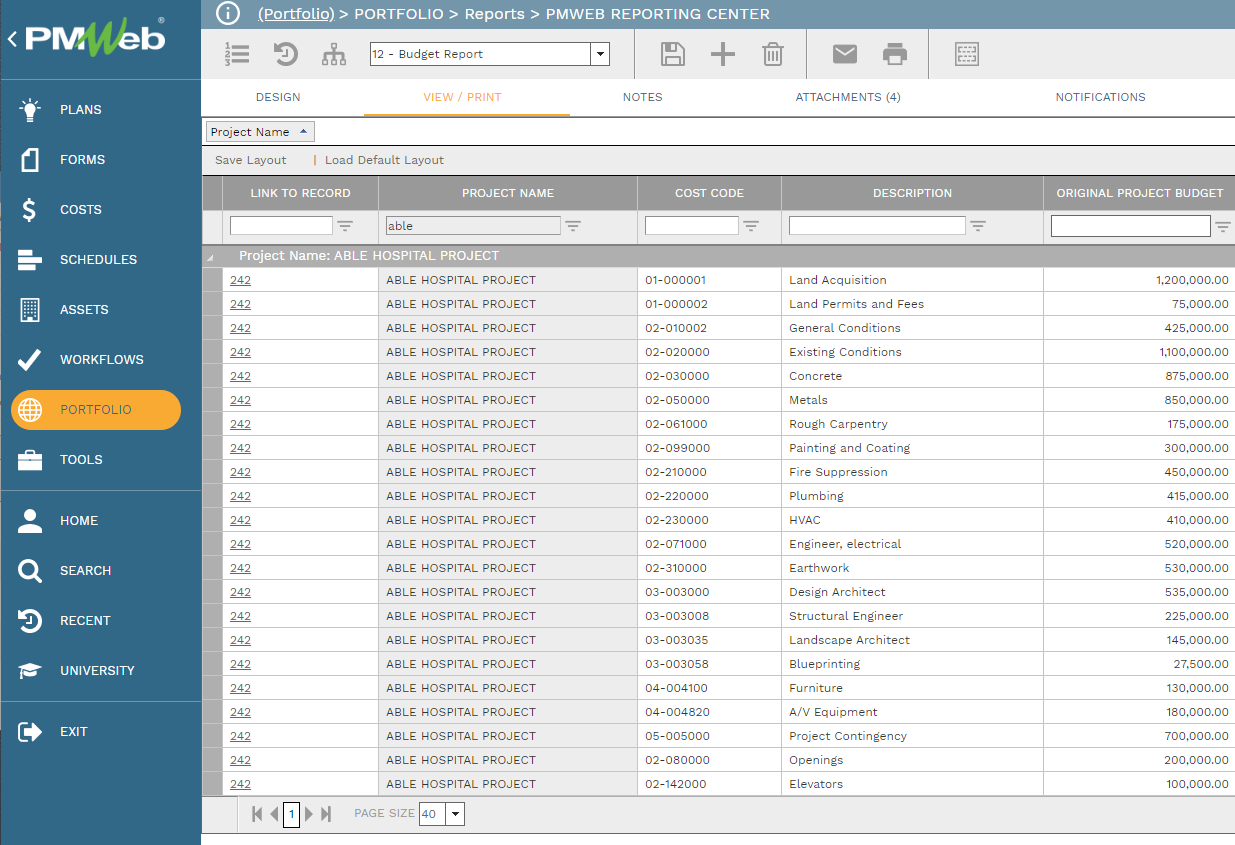This screenshot has width=1235, height=845.
Task: Click the trash can delete icon
Action: click(x=772, y=54)
